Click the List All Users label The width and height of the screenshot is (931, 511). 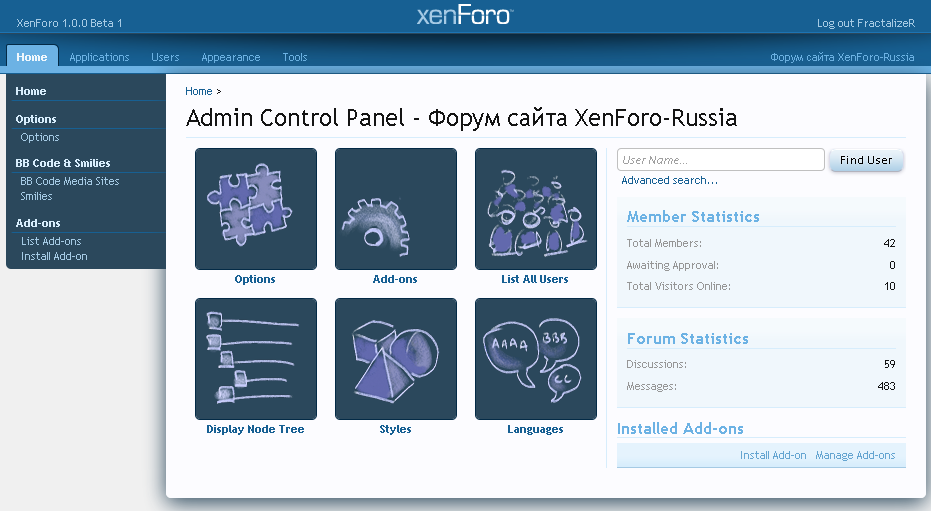[534, 279]
